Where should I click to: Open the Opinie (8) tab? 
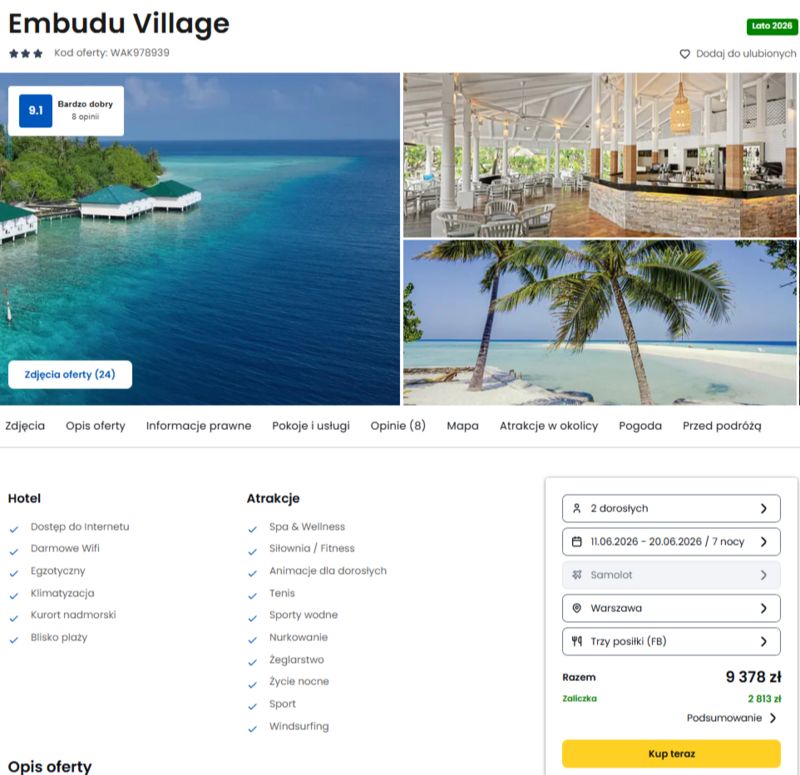[398, 426]
